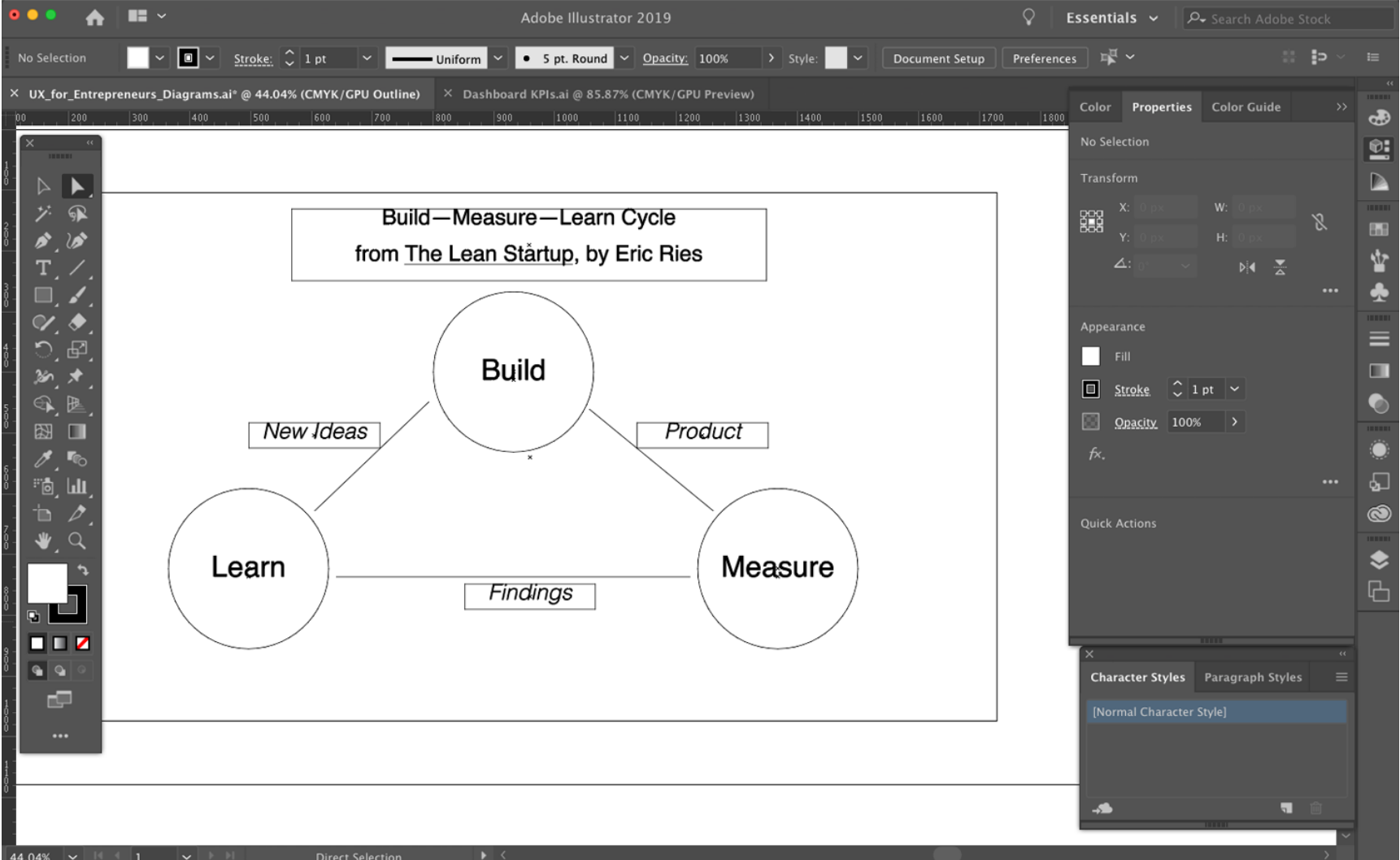Expand Properties panel opacity arrow
The width and height of the screenshot is (1400, 860).
pyautogui.click(x=1234, y=422)
